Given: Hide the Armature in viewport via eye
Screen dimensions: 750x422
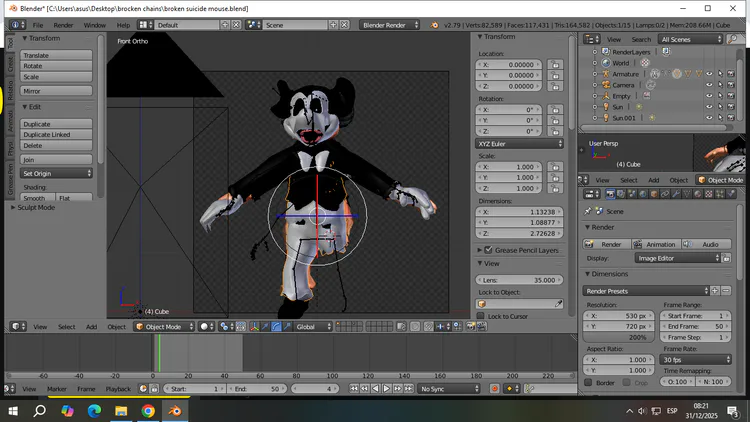Looking at the screenshot, I should tap(709, 74).
